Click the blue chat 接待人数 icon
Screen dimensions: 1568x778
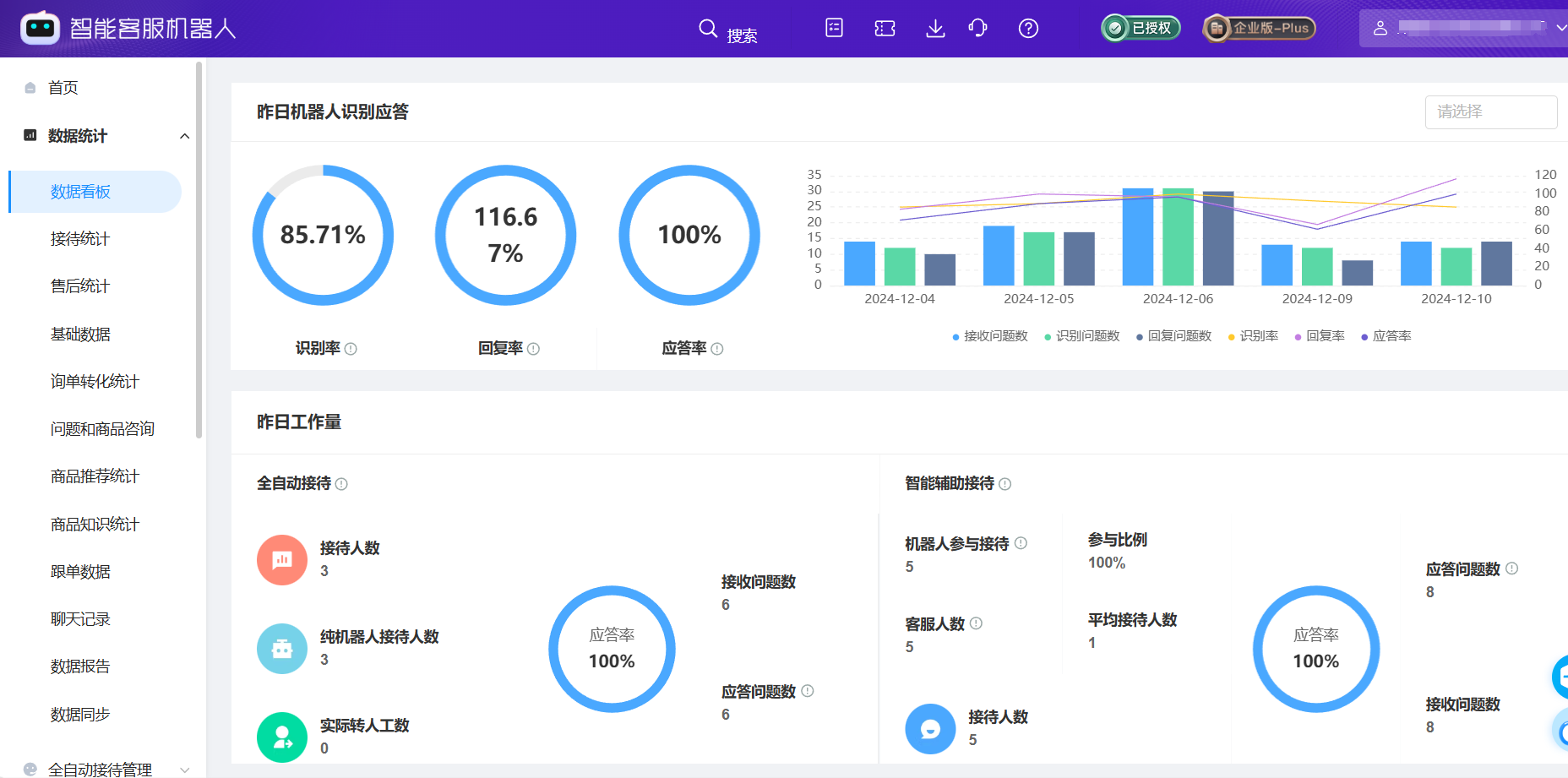tap(930, 729)
